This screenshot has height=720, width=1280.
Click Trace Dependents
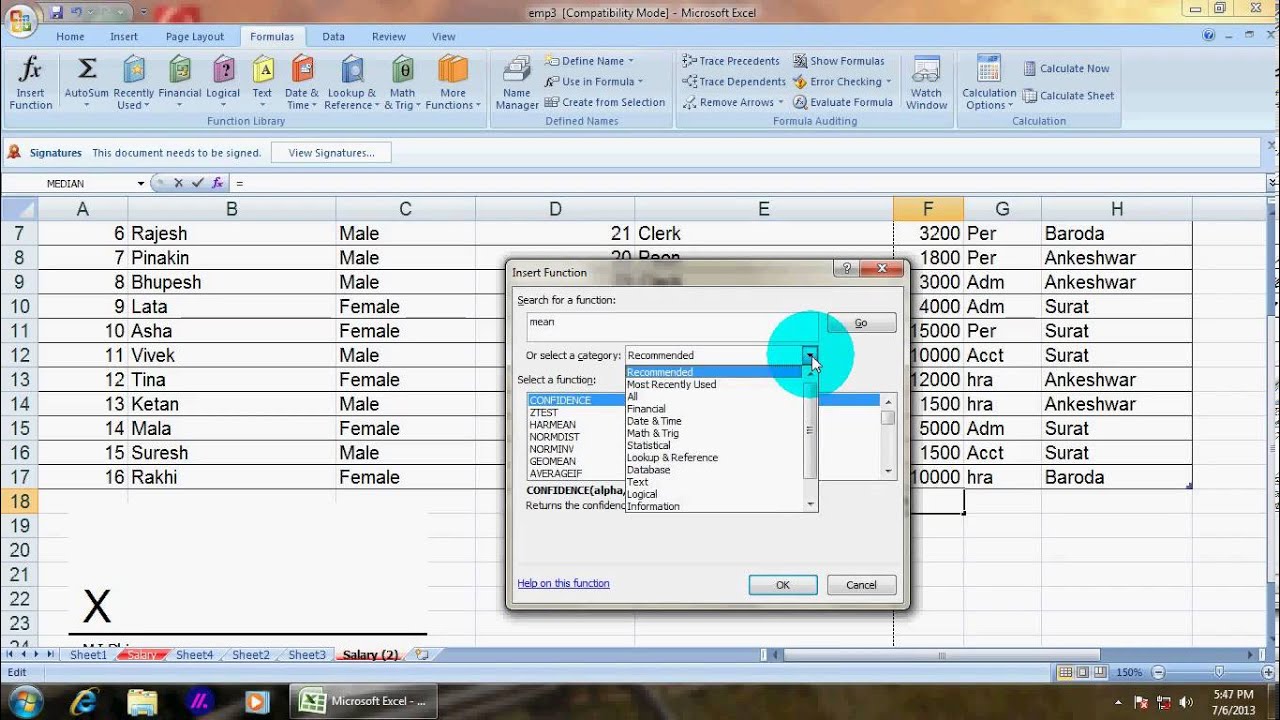pos(734,82)
